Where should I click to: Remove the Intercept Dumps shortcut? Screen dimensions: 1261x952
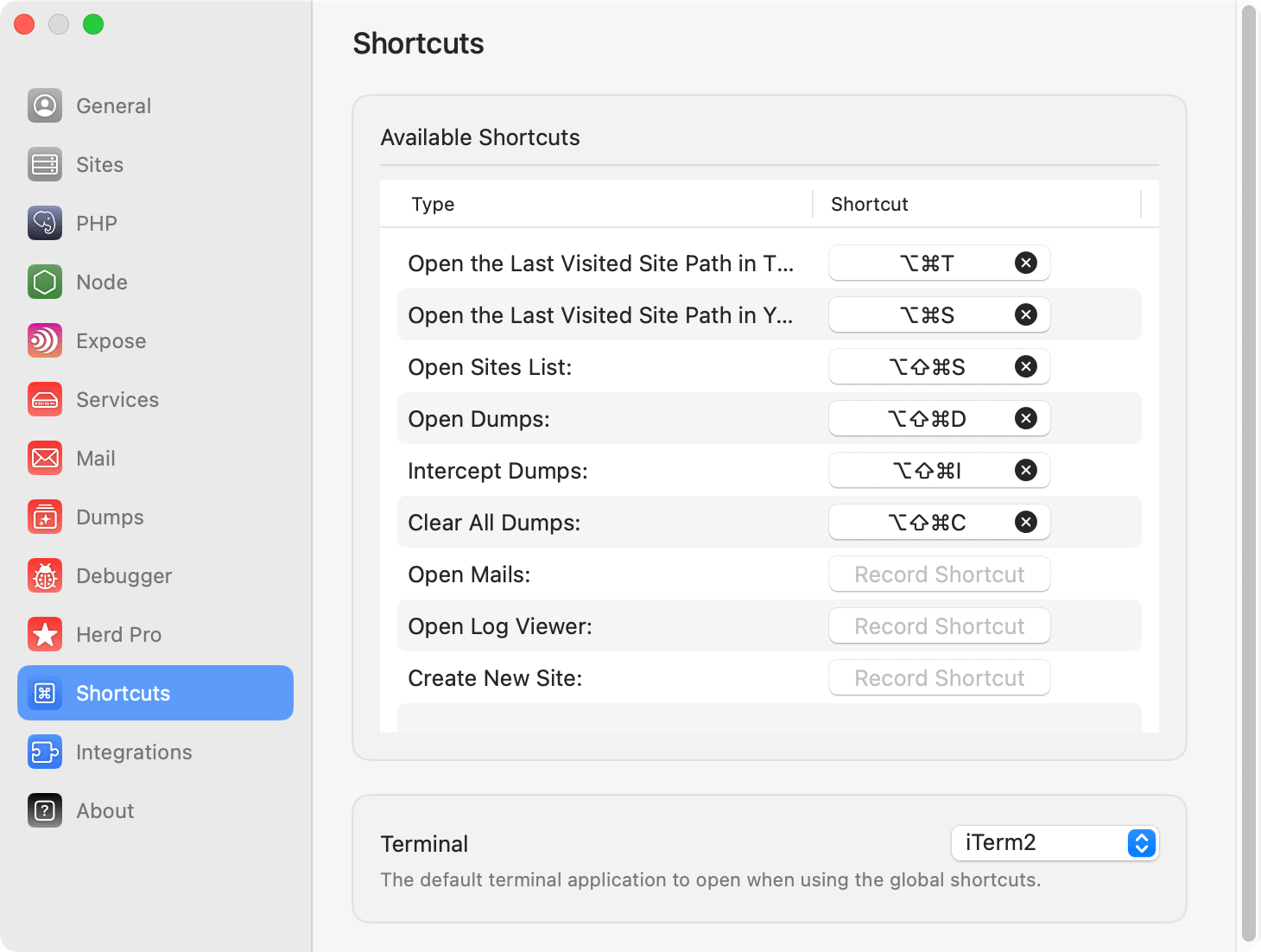point(1026,470)
